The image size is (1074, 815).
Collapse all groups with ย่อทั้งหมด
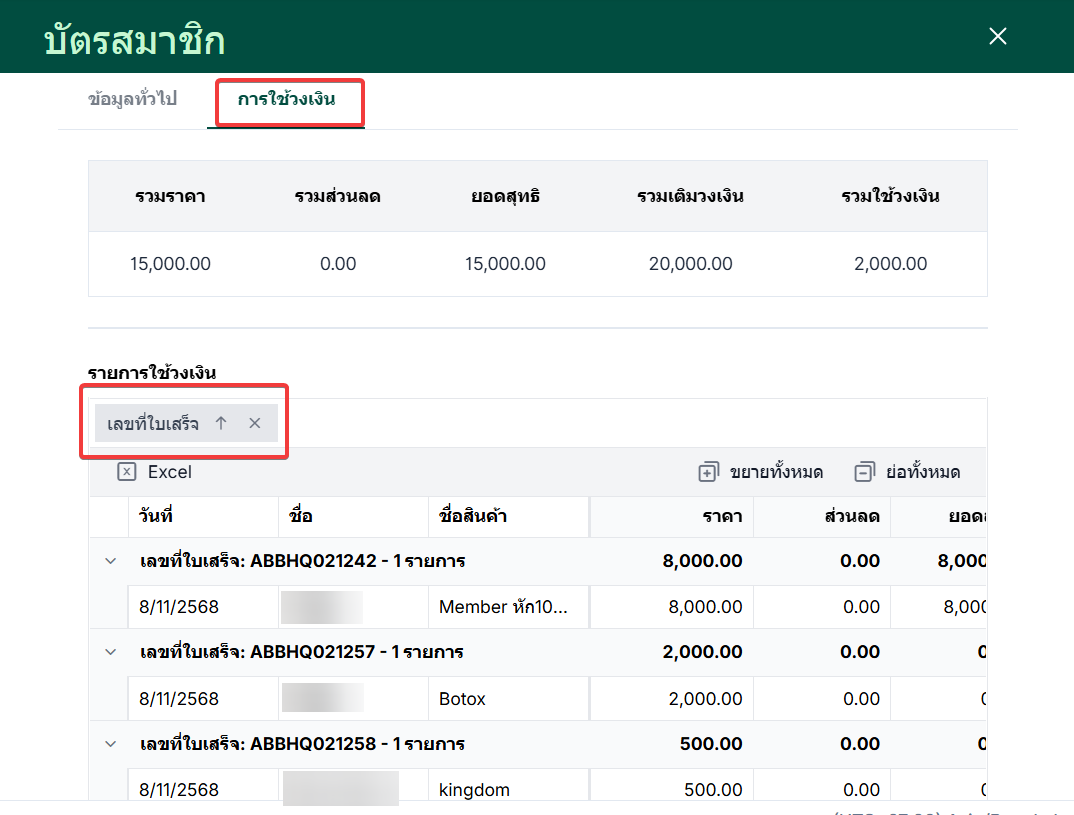click(x=908, y=472)
